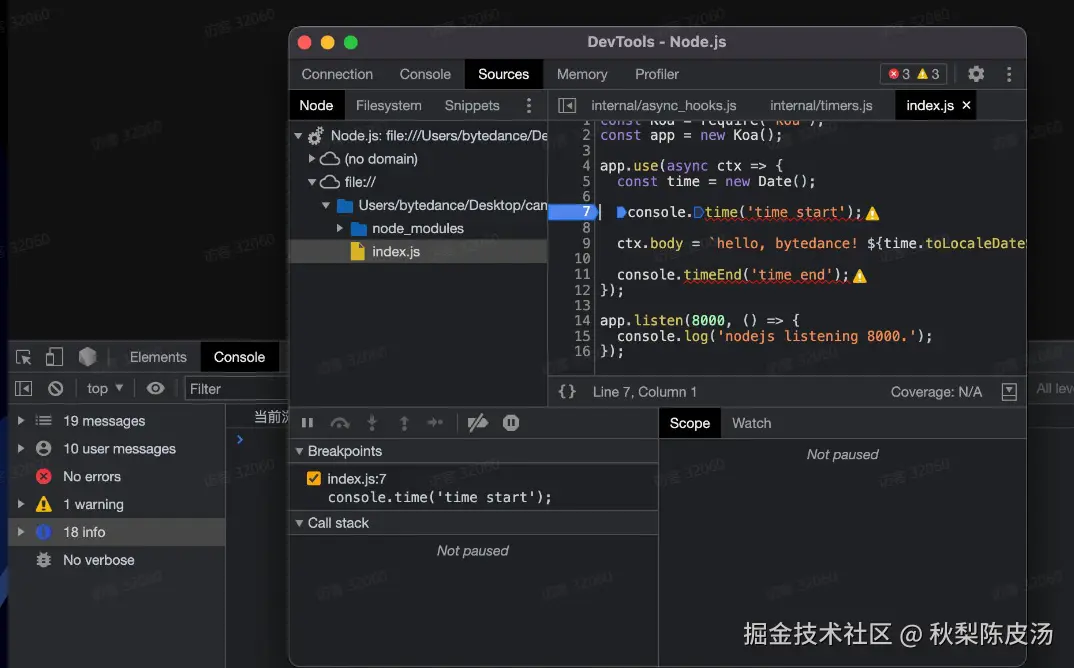The width and height of the screenshot is (1074, 668).
Task: Open DevTools settings gear
Action: coord(976,74)
